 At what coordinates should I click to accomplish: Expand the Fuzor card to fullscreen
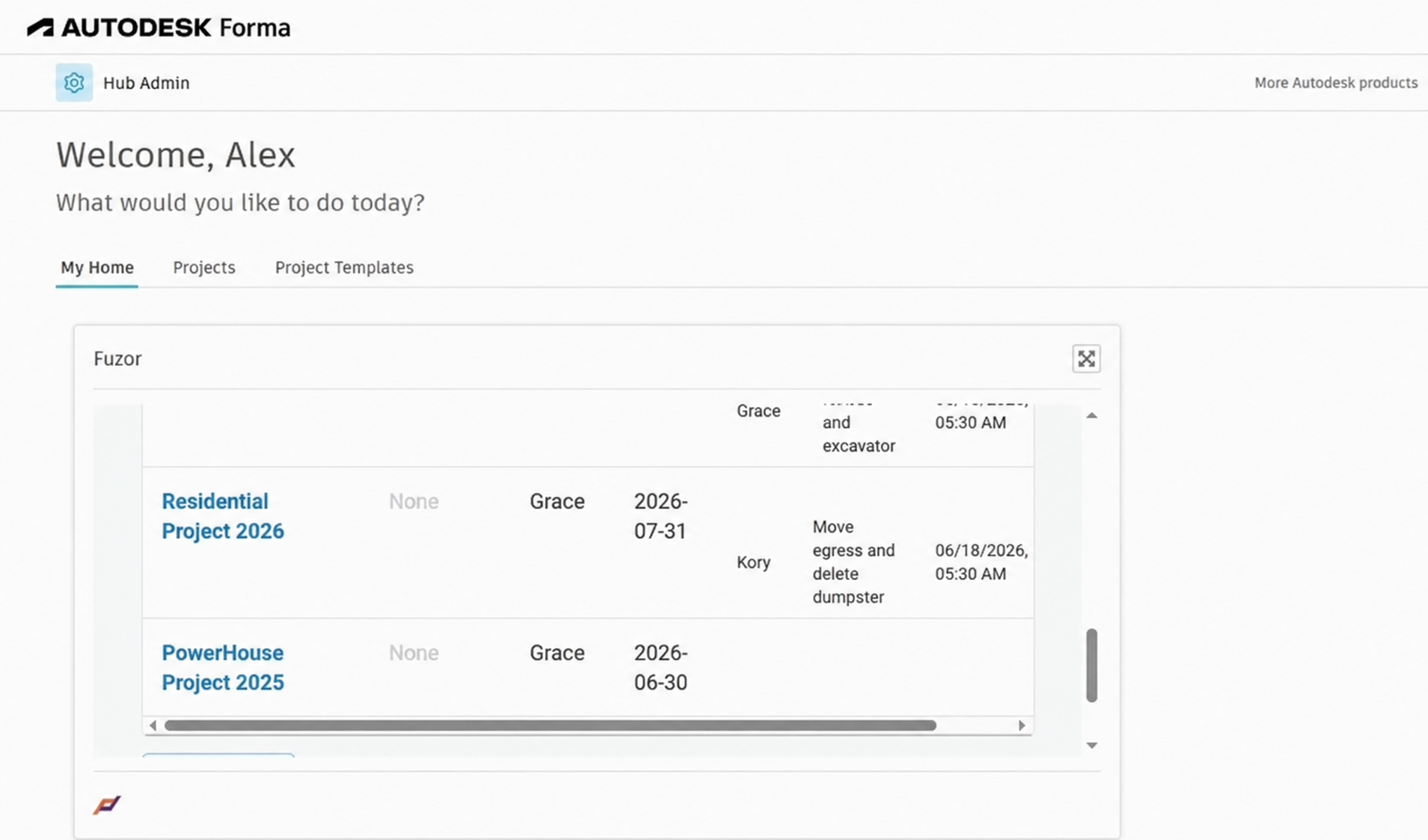[1086, 359]
